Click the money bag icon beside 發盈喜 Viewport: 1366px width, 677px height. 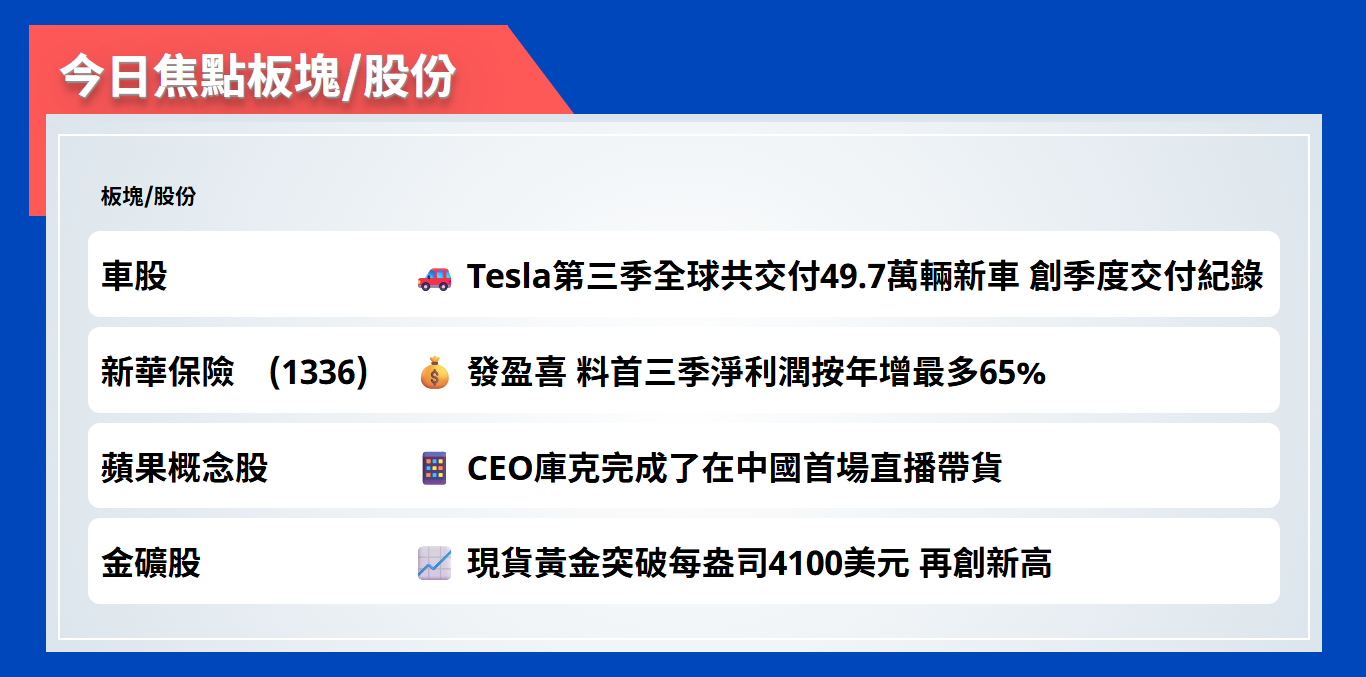[x=434, y=373]
